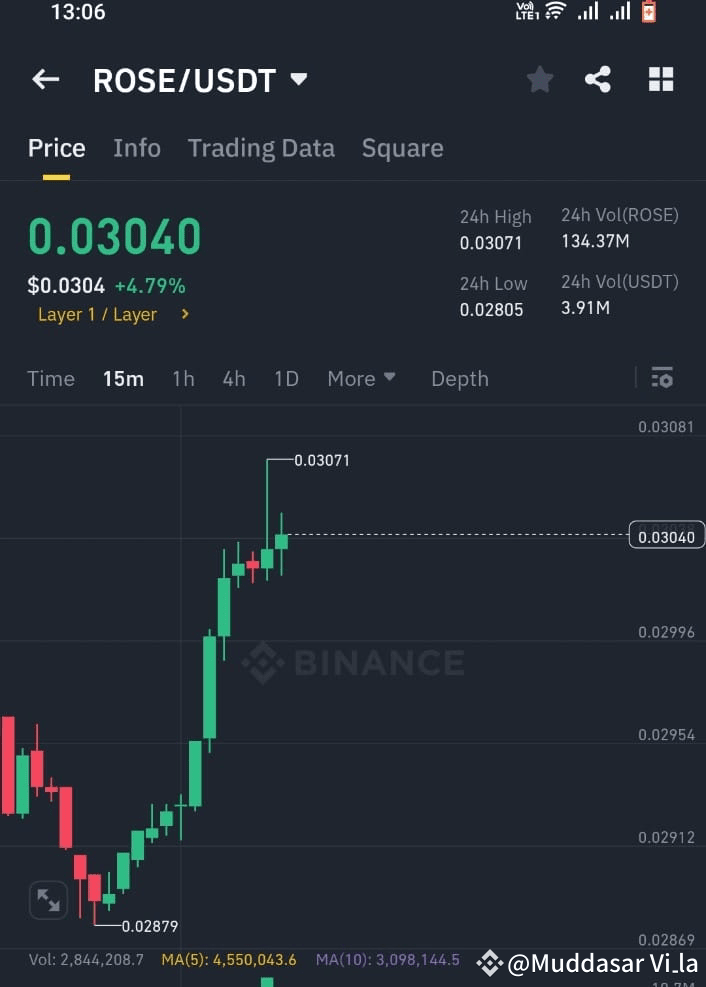Tap the 0.03071 chart high label
The height and width of the screenshot is (987, 706).
(322, 460)
